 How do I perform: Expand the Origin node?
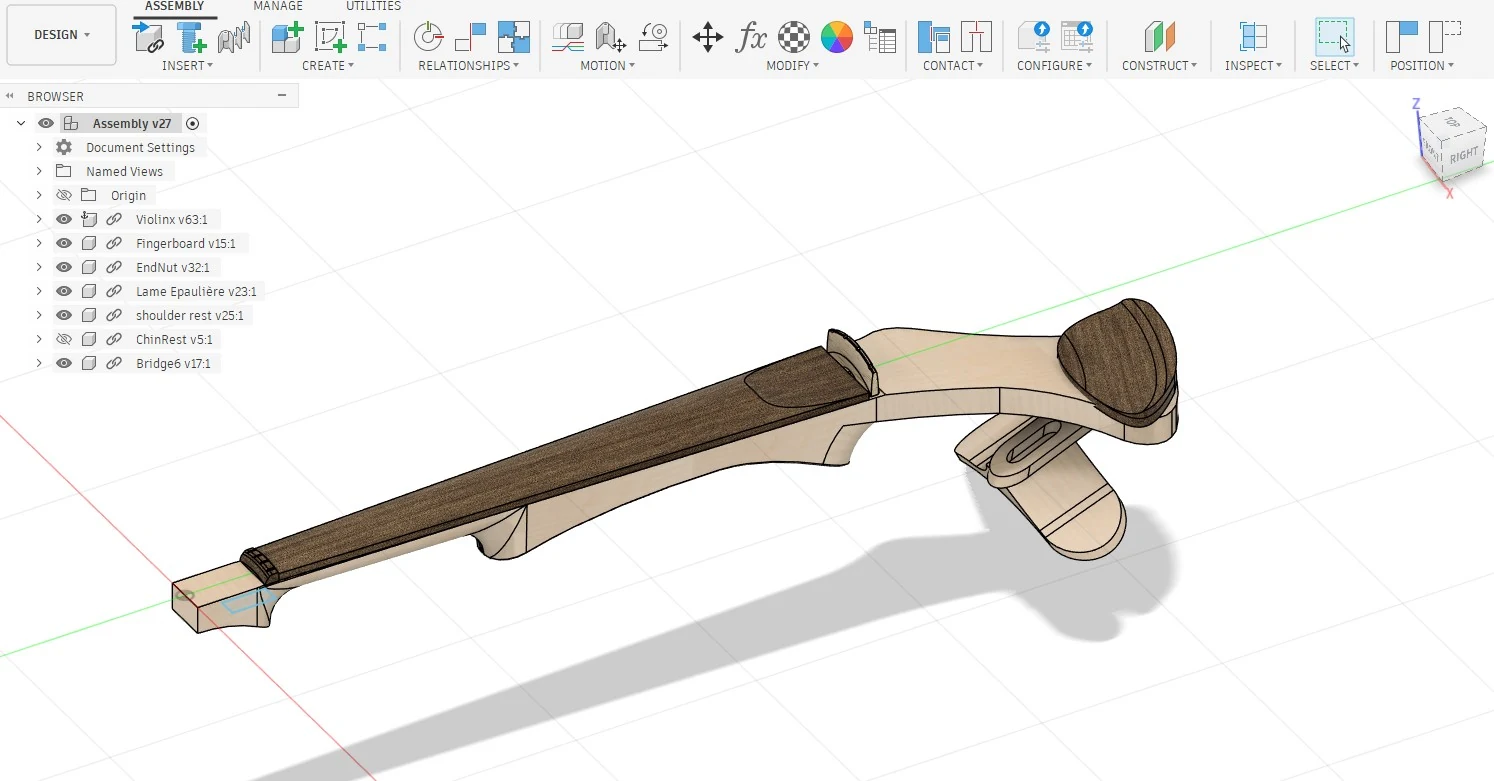pyautogui.click(x=39, y=195)
